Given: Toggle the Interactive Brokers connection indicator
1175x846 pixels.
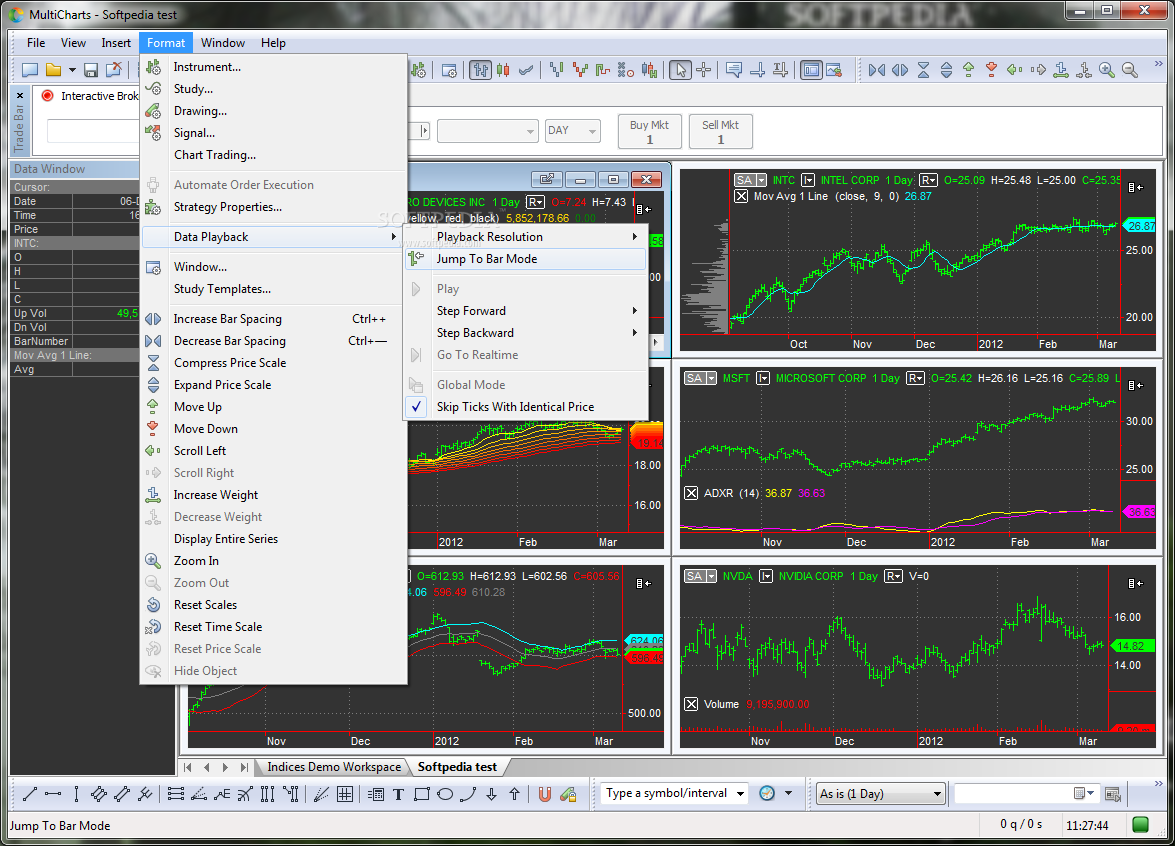Looking at the screenshot, I should click(x=48, y=96).
